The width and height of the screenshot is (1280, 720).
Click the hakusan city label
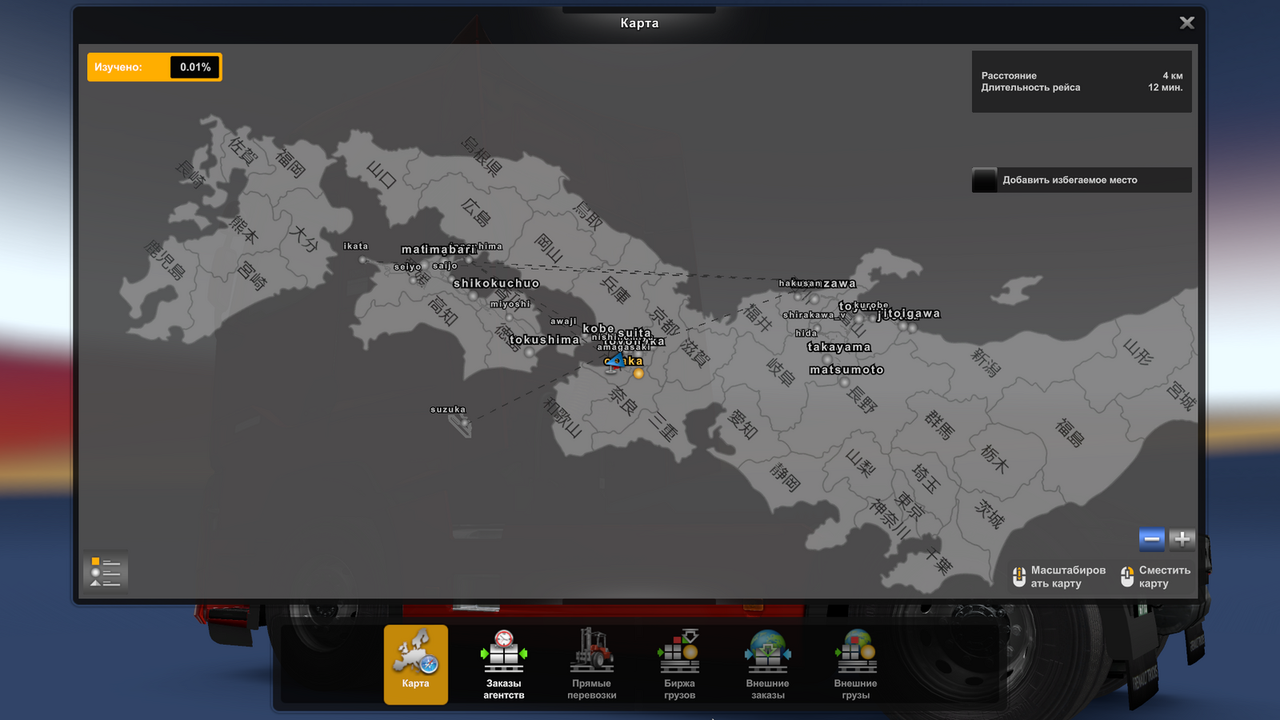click(800, 283)
